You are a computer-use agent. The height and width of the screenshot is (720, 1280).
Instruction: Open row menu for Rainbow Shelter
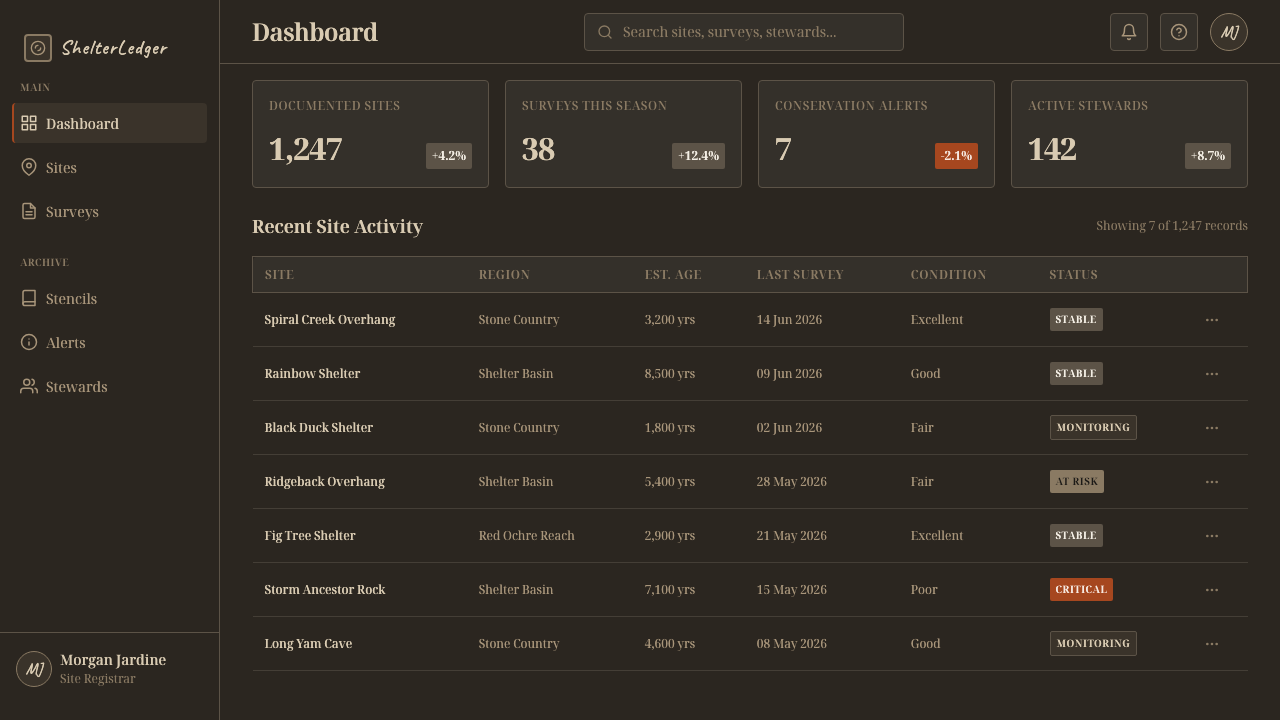(x=1212, y=374)
